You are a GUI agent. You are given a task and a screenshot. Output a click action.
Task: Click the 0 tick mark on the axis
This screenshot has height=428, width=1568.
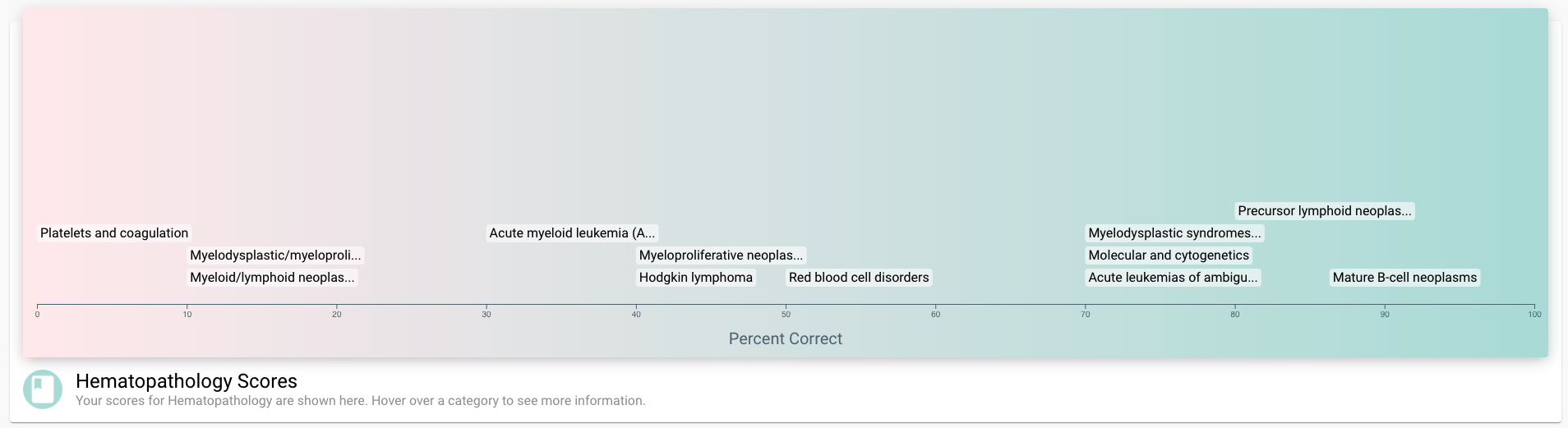[x=37, y=315]
